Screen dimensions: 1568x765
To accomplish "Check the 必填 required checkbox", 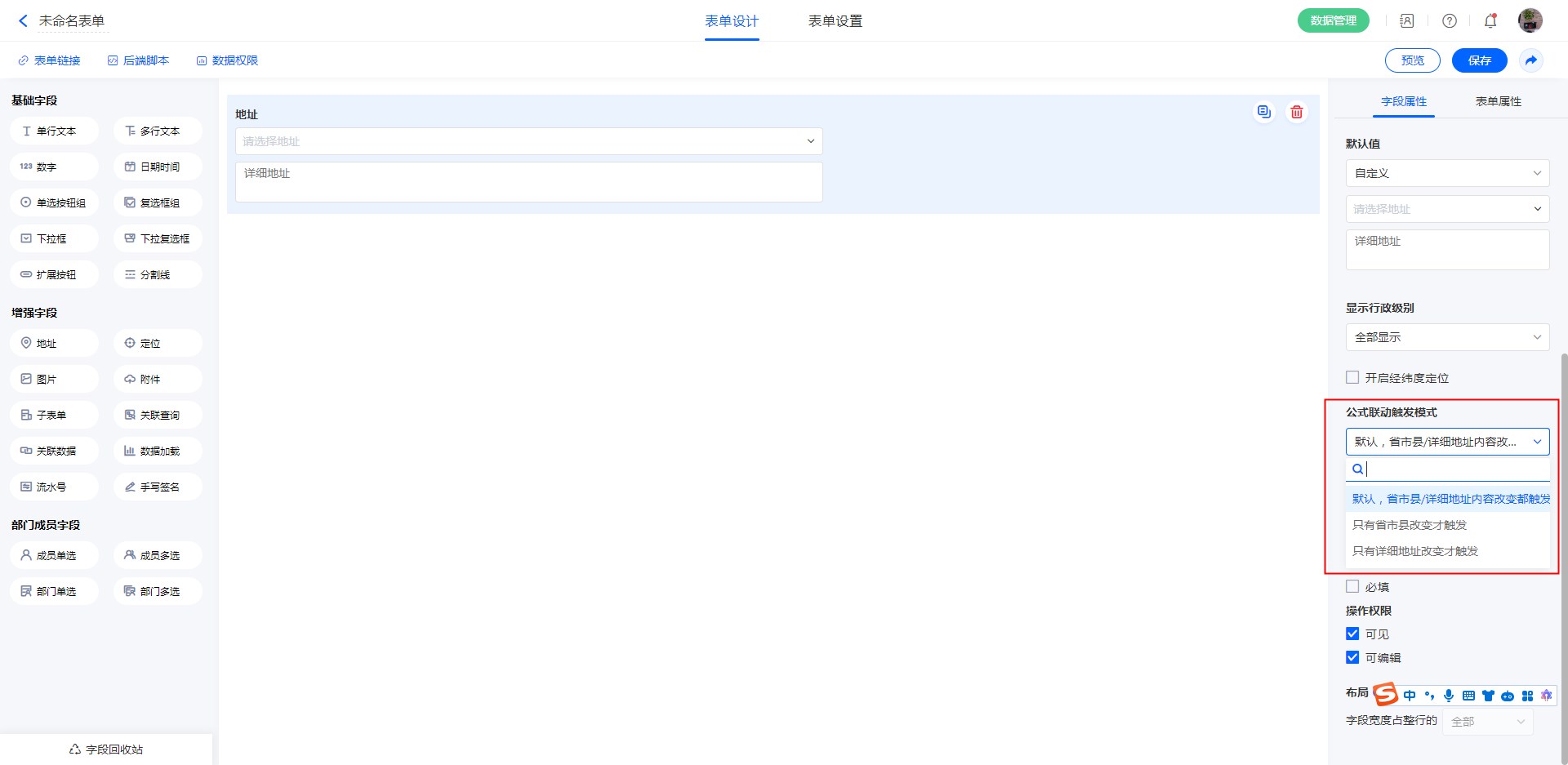I will 1352,587.
